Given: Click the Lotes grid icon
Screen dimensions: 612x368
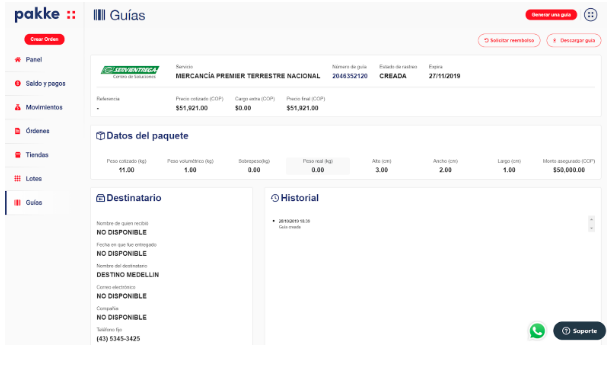Looking at the screenshot, I should (x=18, y=179).
